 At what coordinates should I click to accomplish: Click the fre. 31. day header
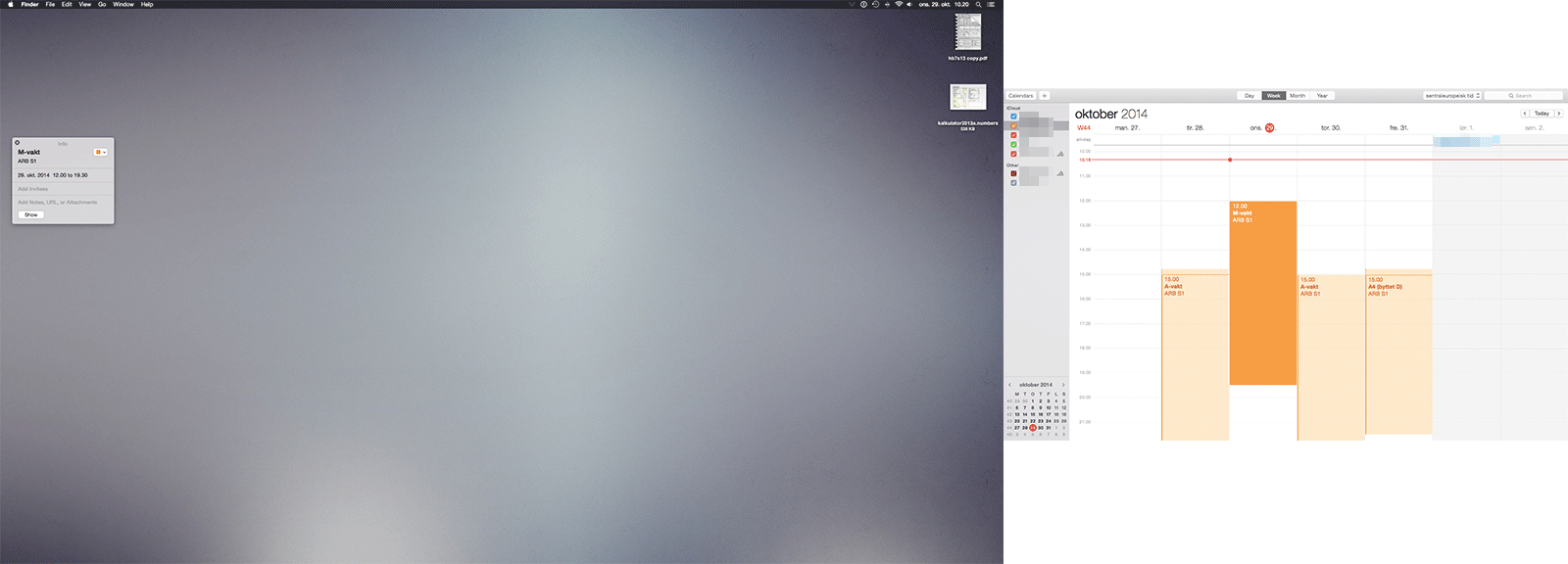pyautogui.click(x=1398, y=128)
